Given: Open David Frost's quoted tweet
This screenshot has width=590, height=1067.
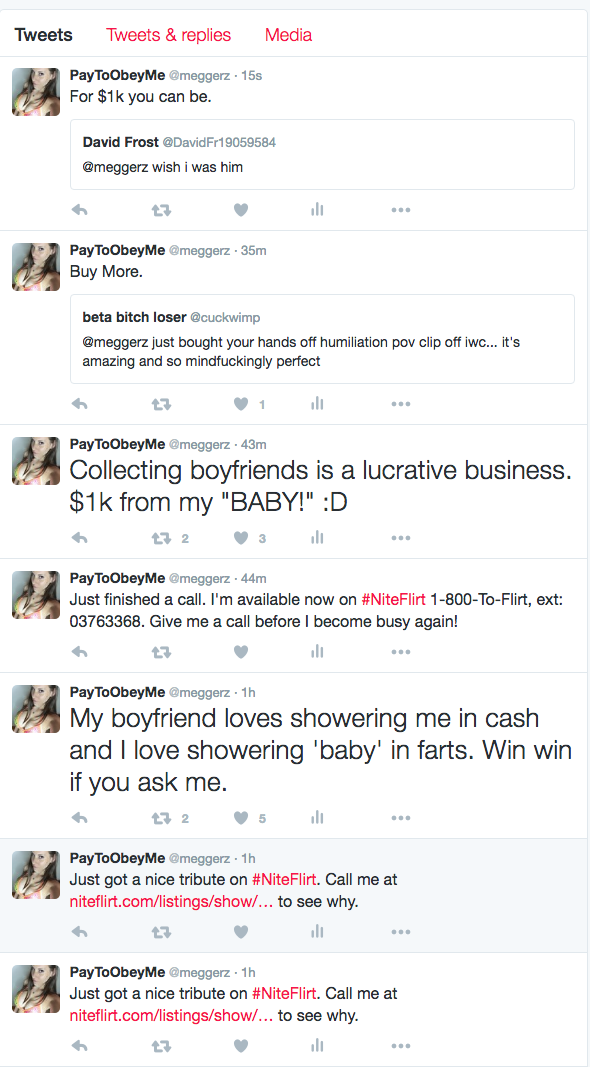Looking at the screenshot, I should pos(322,158).
